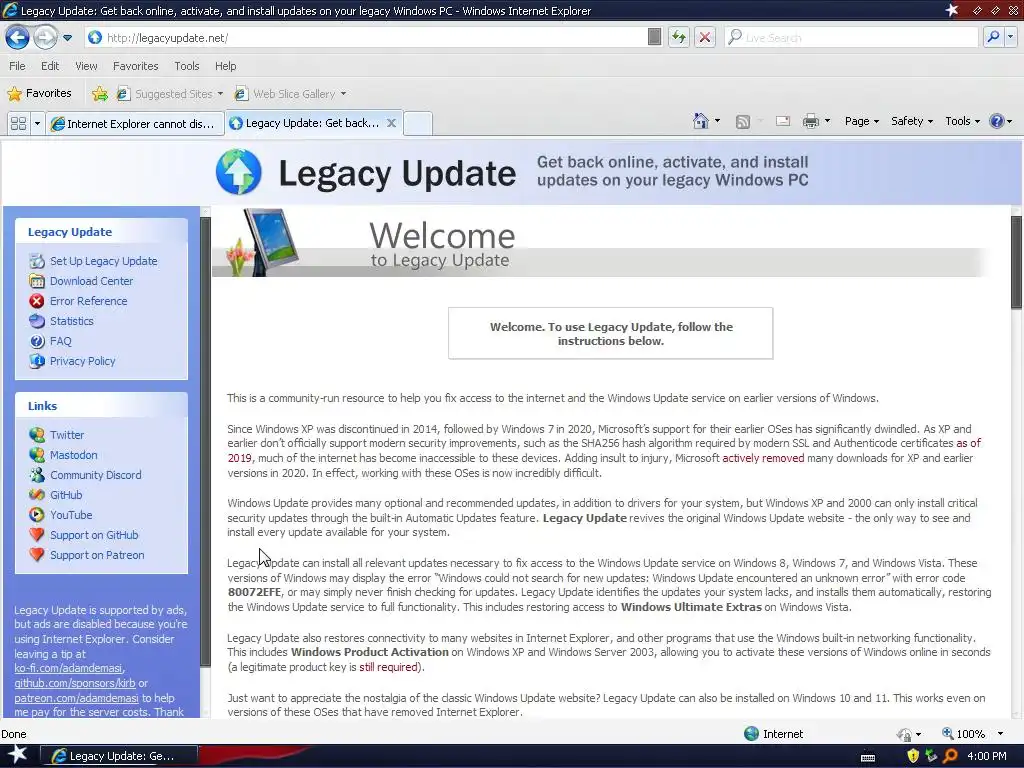Open the Help menu
1024x768 pixels.
point(225,66)
